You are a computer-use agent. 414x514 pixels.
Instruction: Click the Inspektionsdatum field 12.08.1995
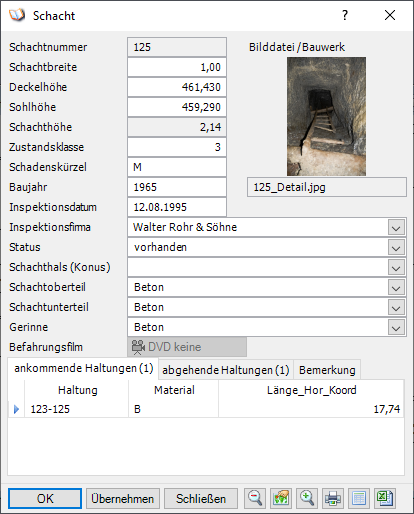tap(177, 207)
